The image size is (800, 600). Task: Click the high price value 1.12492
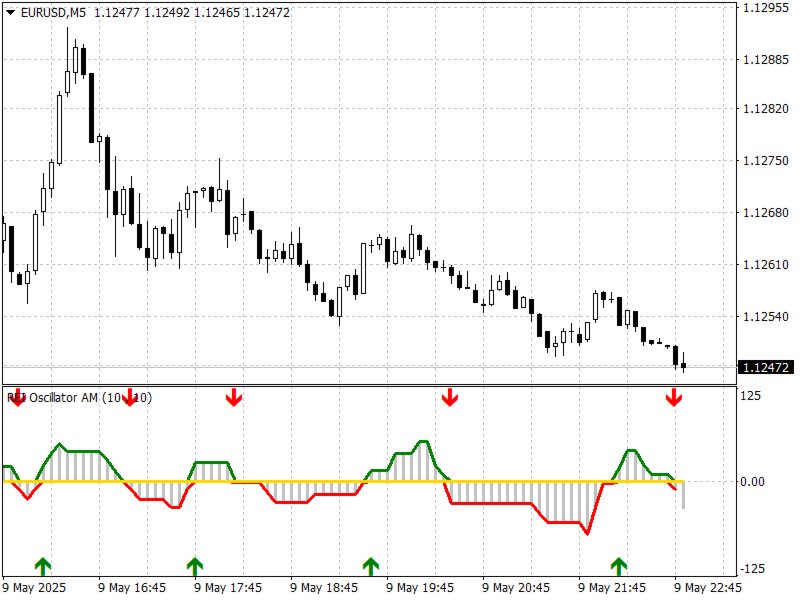click(167, 13)
